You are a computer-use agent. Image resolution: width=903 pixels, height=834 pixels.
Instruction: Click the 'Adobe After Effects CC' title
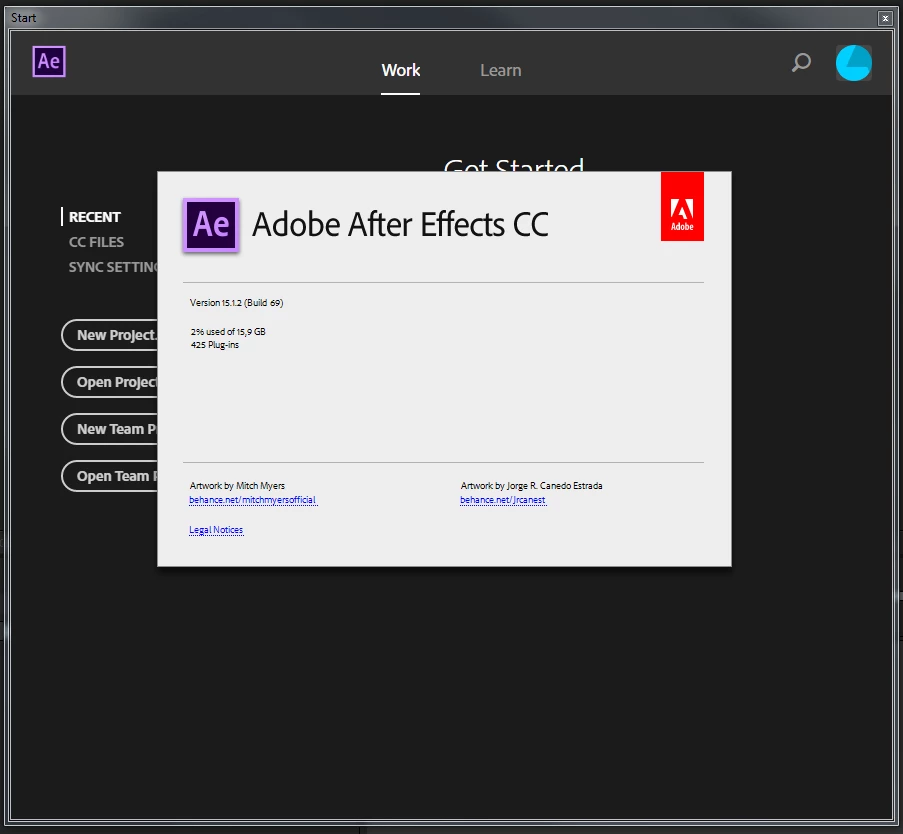pyautogui.click(x=400, y=224)
